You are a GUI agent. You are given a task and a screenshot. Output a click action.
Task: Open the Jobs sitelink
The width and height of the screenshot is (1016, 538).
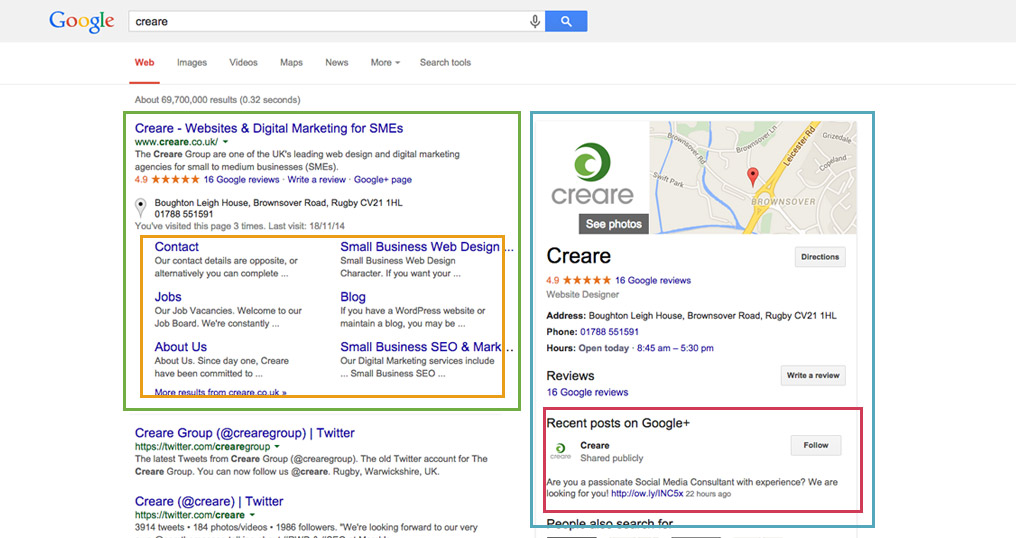pyautogui.click(x=168, y=297)
